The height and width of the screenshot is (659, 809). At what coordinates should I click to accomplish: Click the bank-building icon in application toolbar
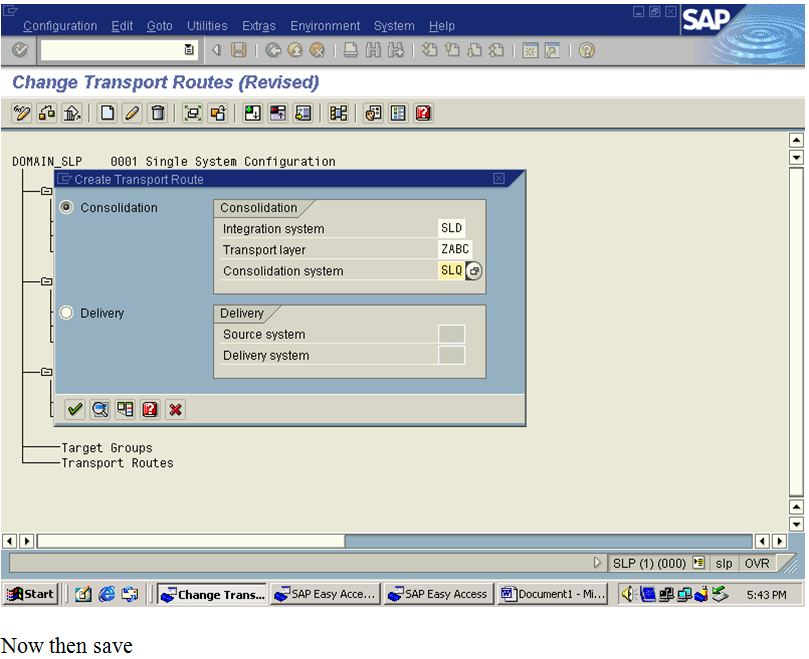click(72, 113)
